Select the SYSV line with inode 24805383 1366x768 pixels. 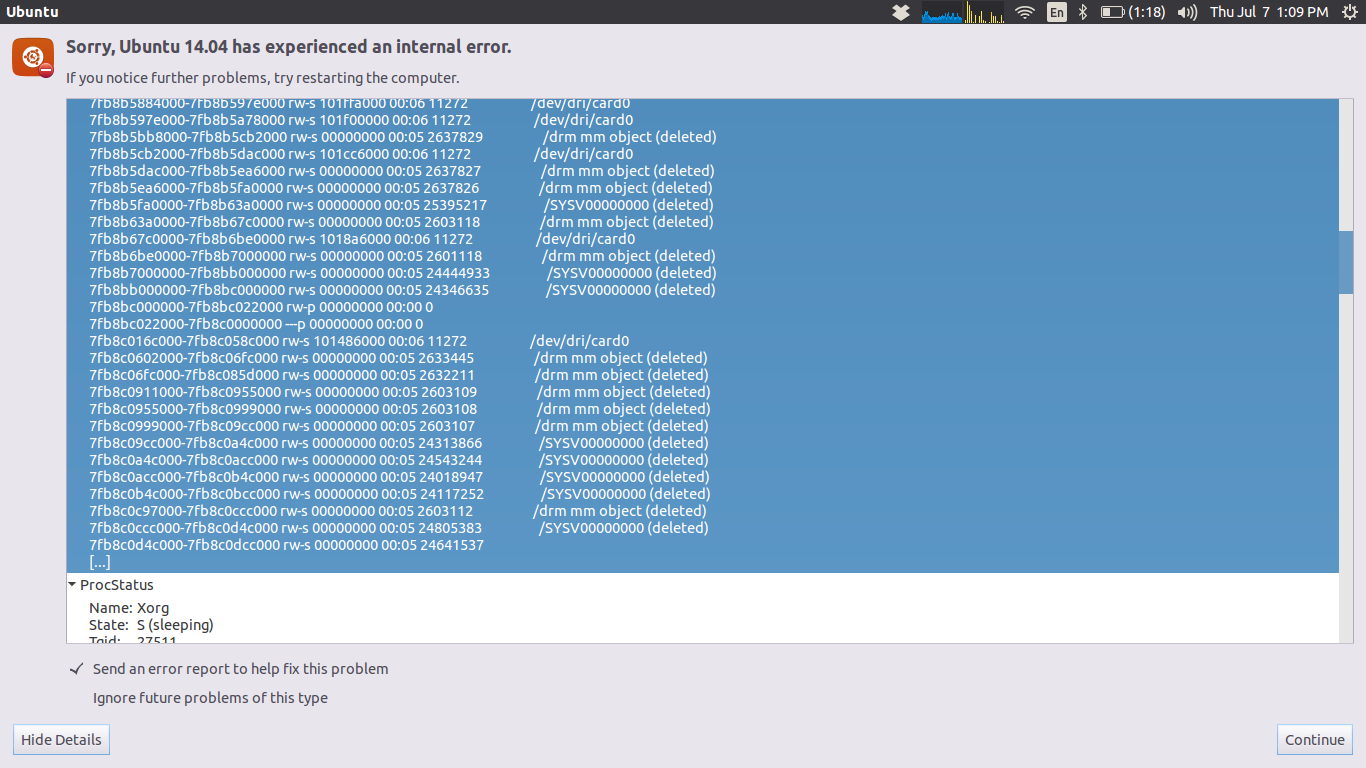399,528
